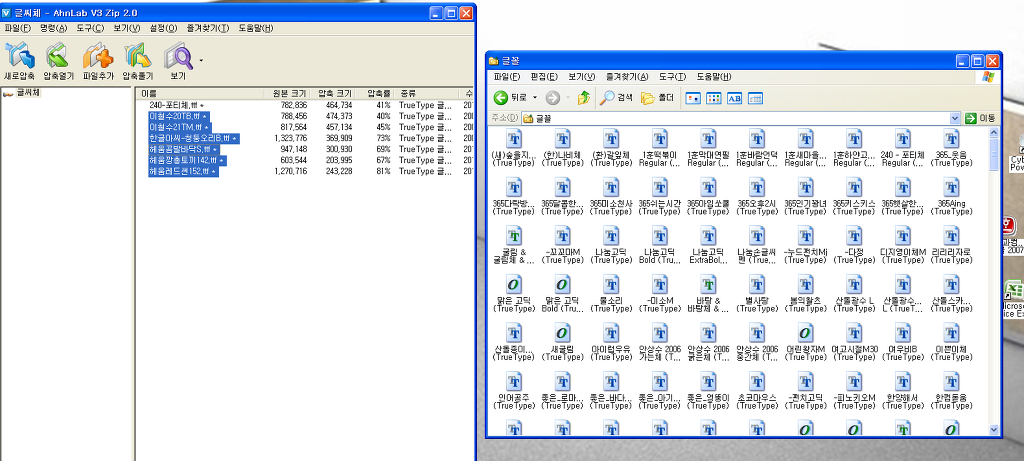Click the 검색 search button
This screenshot has height=461, width=1024.
pos(616,98)
